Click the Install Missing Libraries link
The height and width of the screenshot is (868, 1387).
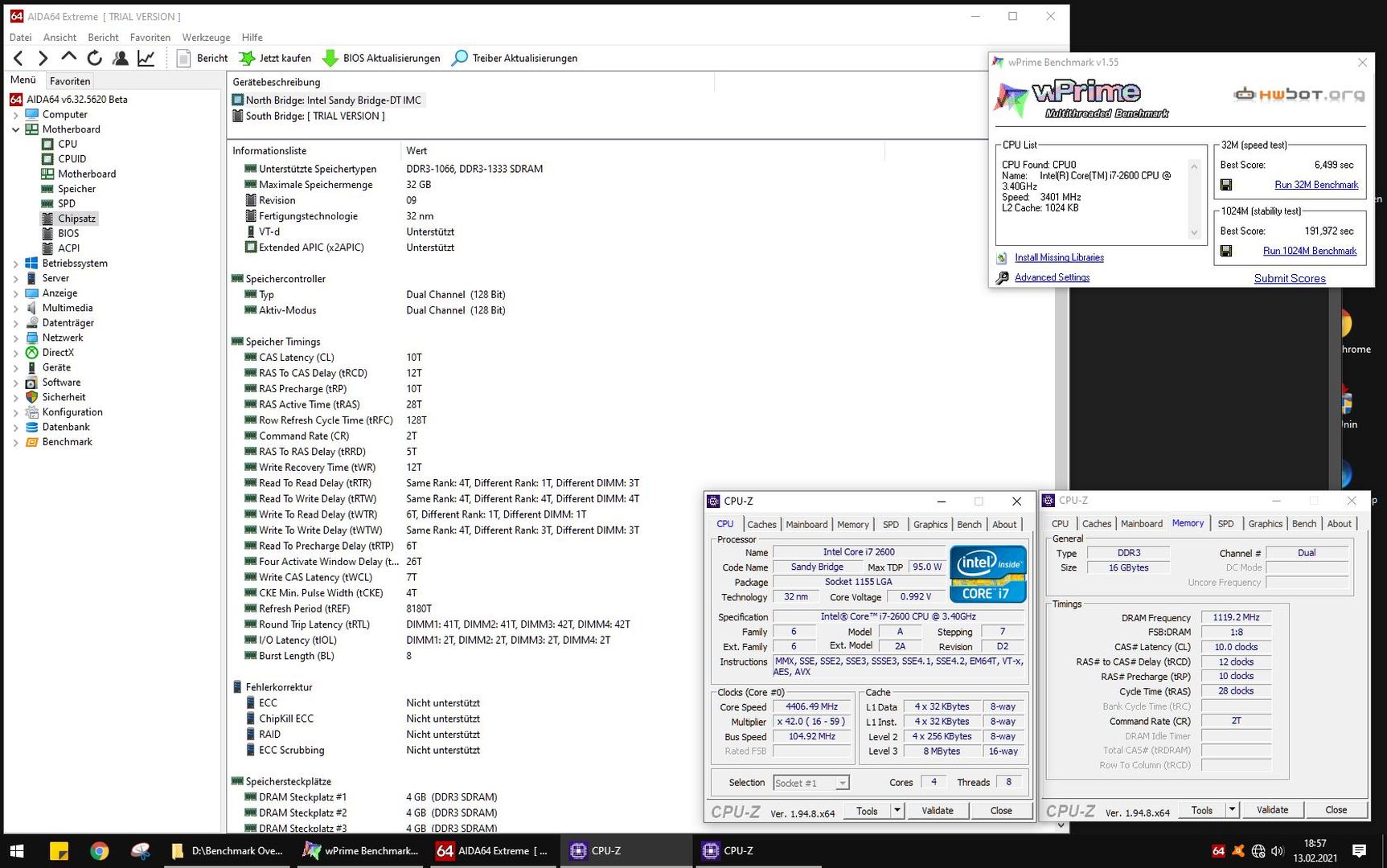click(x=1059, y=258)
